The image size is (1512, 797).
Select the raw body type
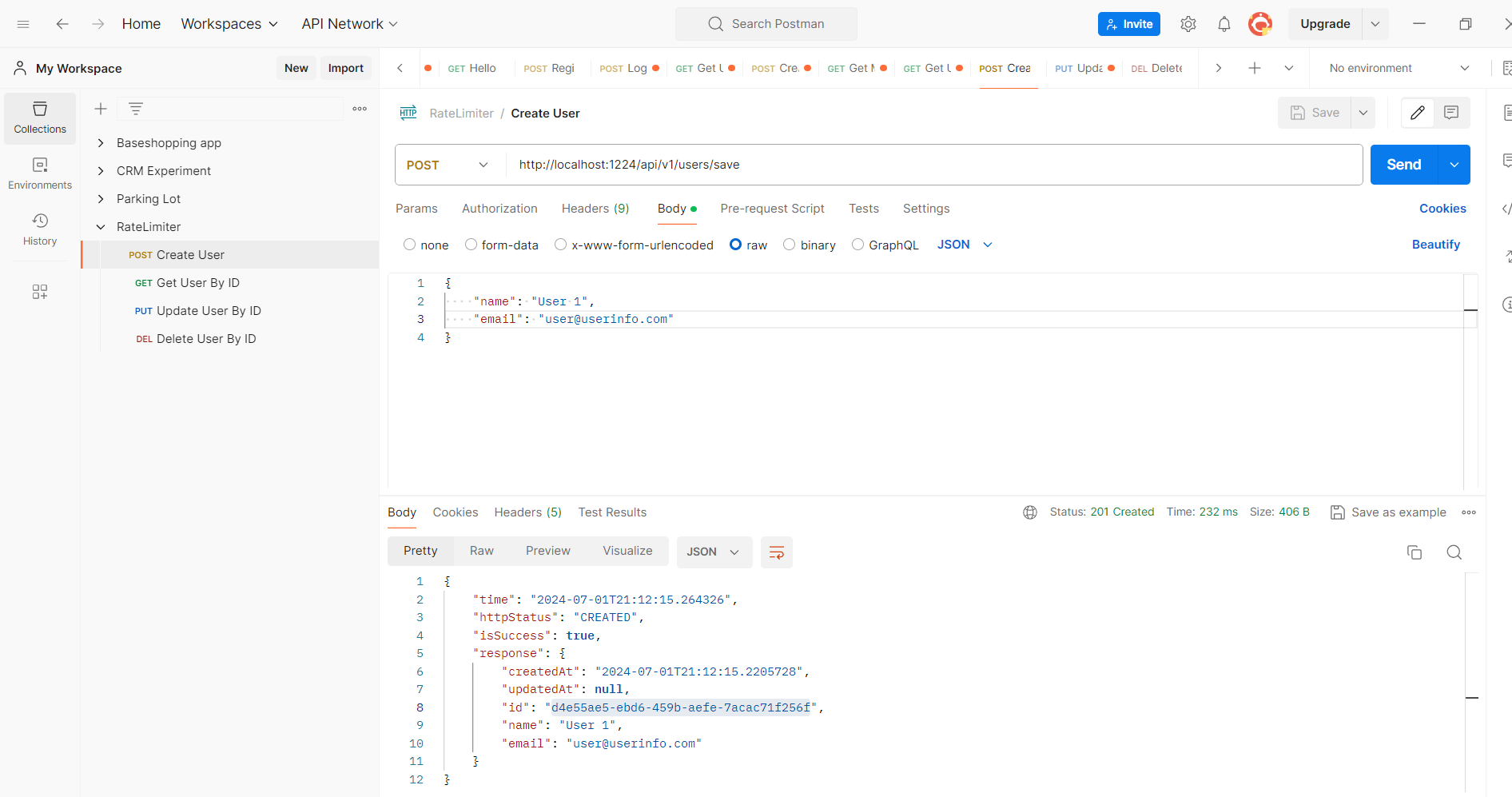[736, 245]
